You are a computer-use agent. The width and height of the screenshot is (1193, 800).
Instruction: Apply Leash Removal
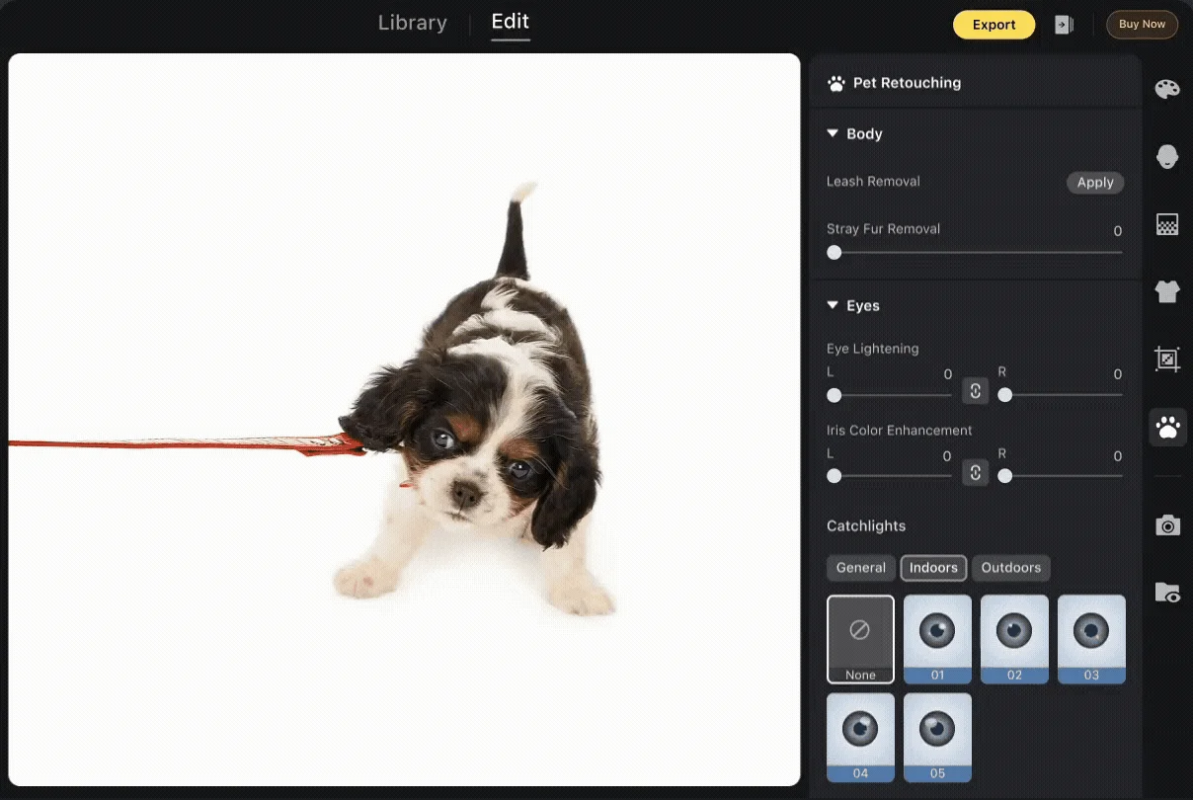(x=1094, y=182)
